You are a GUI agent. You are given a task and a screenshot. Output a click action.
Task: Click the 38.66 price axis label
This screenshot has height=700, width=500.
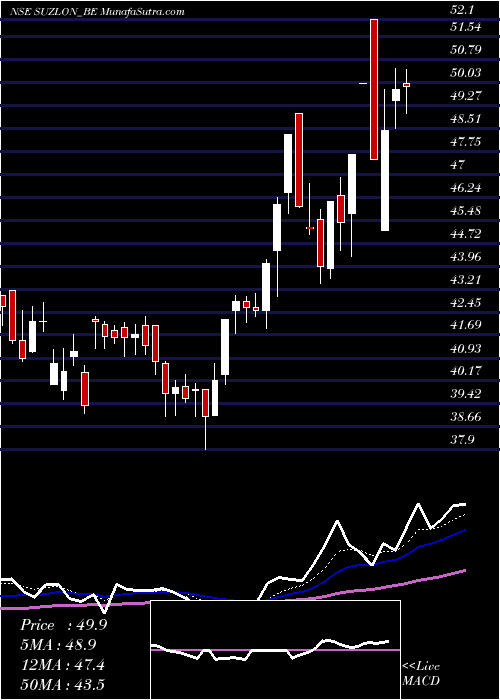(466, 417)
